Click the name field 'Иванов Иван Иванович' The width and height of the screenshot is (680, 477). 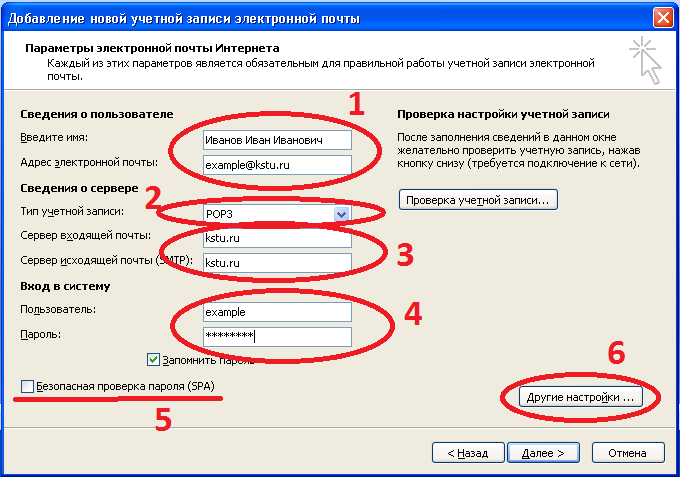click(x=275, y=140)
